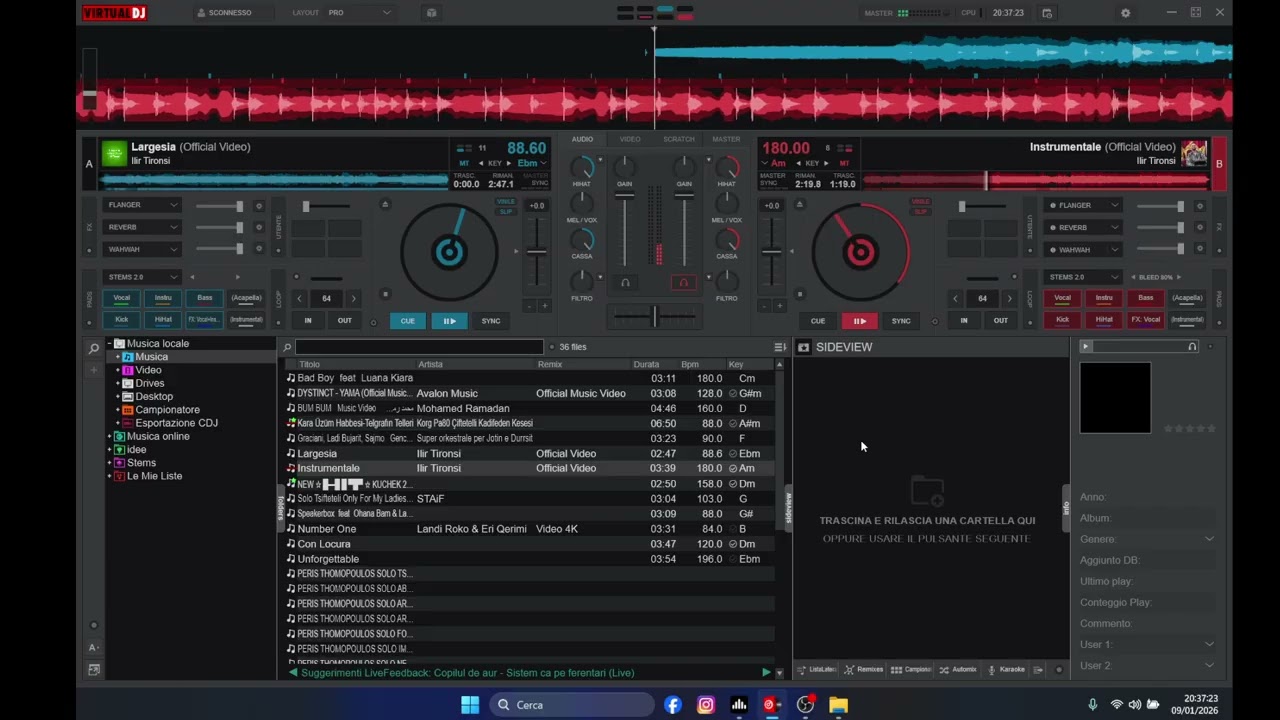
Task: Toggle the Vocal stem pad on deck A
Action: tap(122, 297)
